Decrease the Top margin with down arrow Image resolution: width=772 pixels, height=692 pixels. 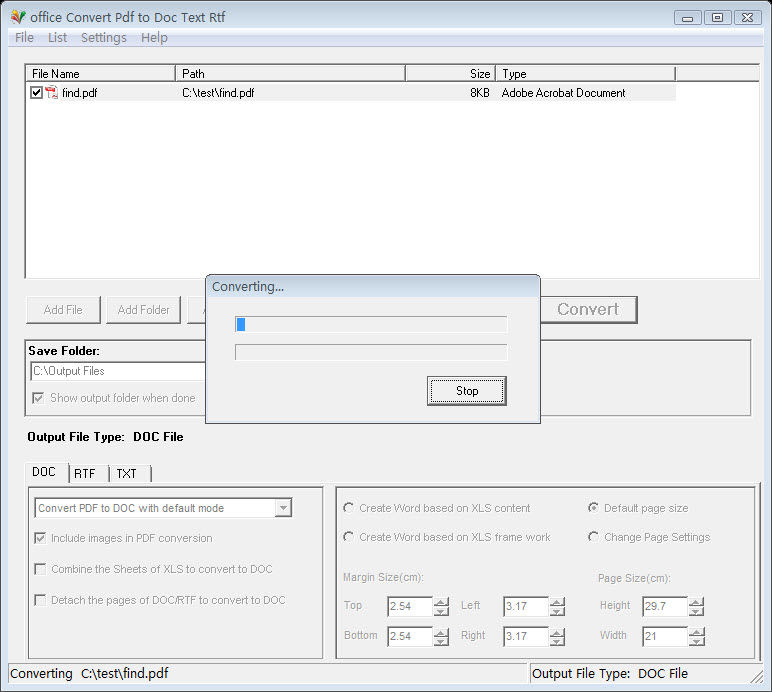point(442,611)
